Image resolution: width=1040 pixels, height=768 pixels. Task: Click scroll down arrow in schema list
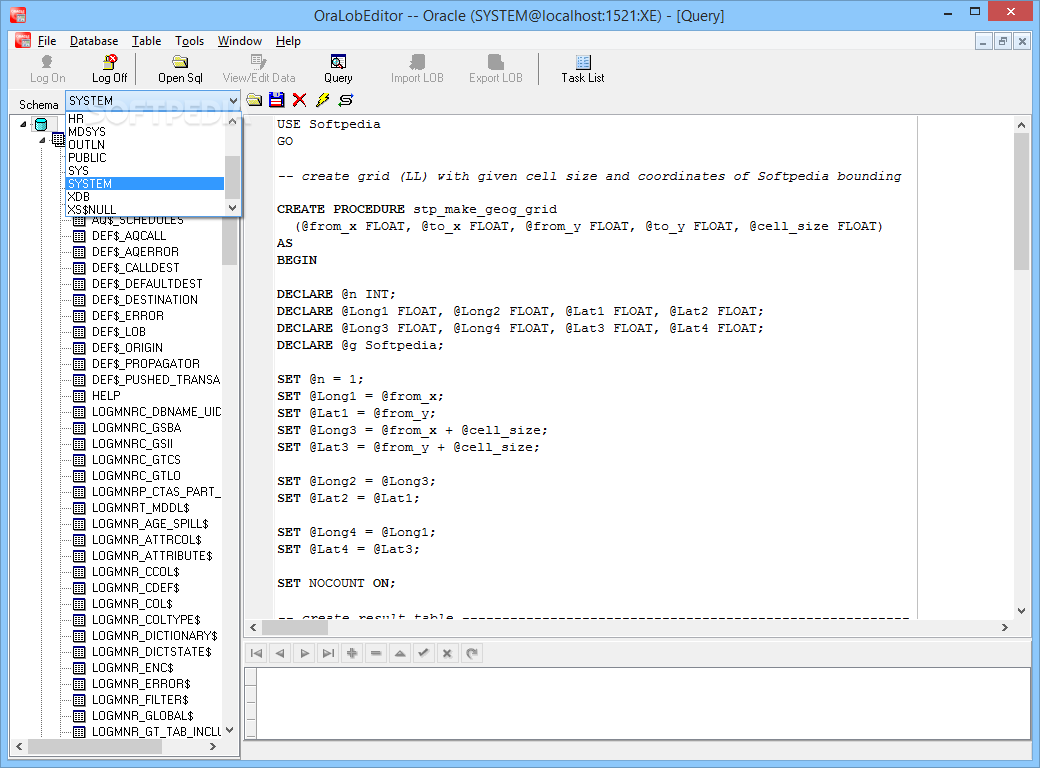click(232, 208)
